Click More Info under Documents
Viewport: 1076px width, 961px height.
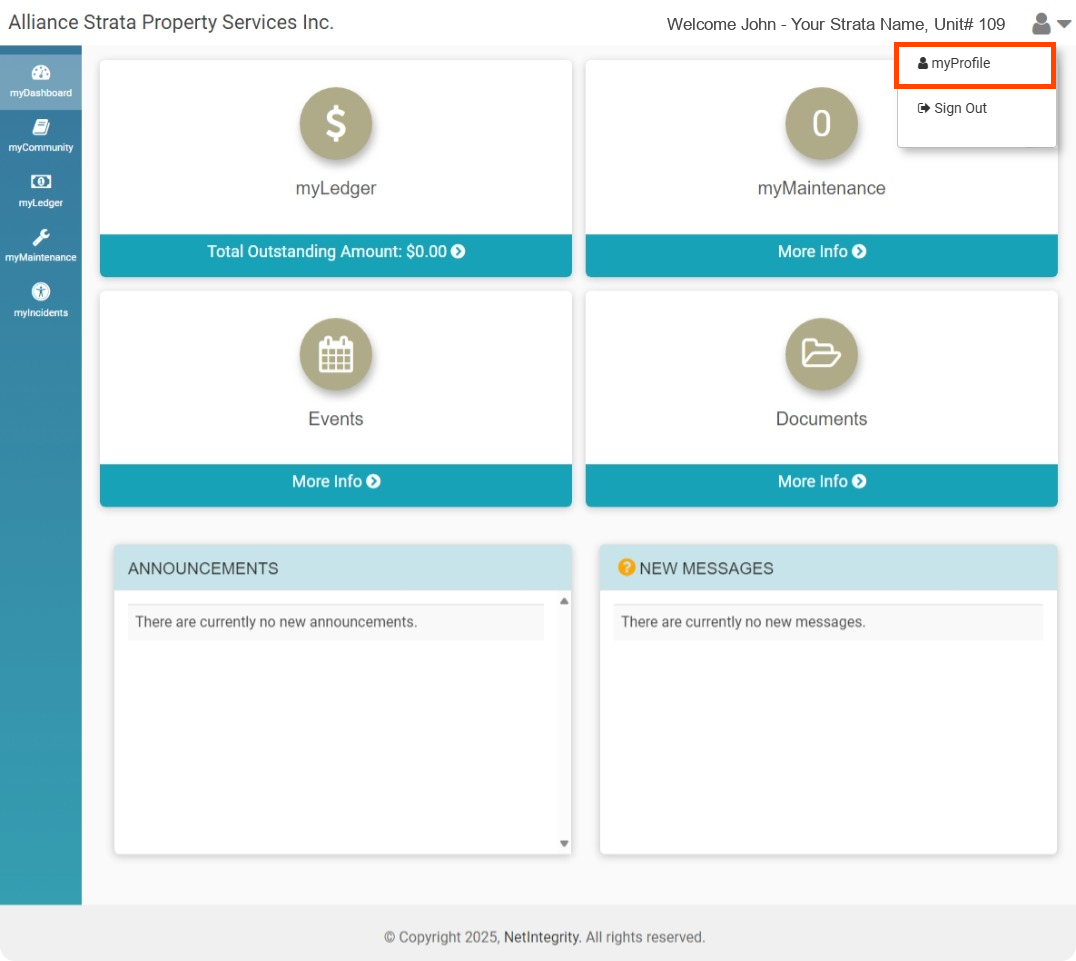tap(821, 482)
